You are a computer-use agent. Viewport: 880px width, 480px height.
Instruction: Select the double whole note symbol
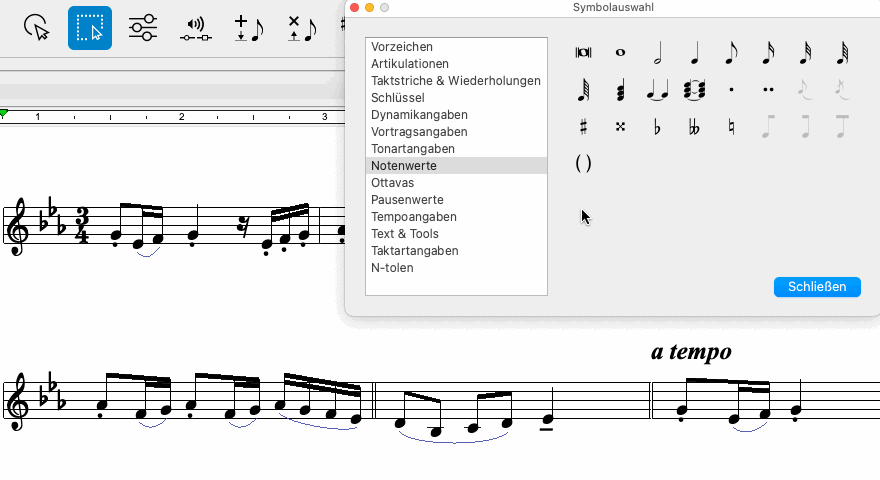tap(584, 53)
